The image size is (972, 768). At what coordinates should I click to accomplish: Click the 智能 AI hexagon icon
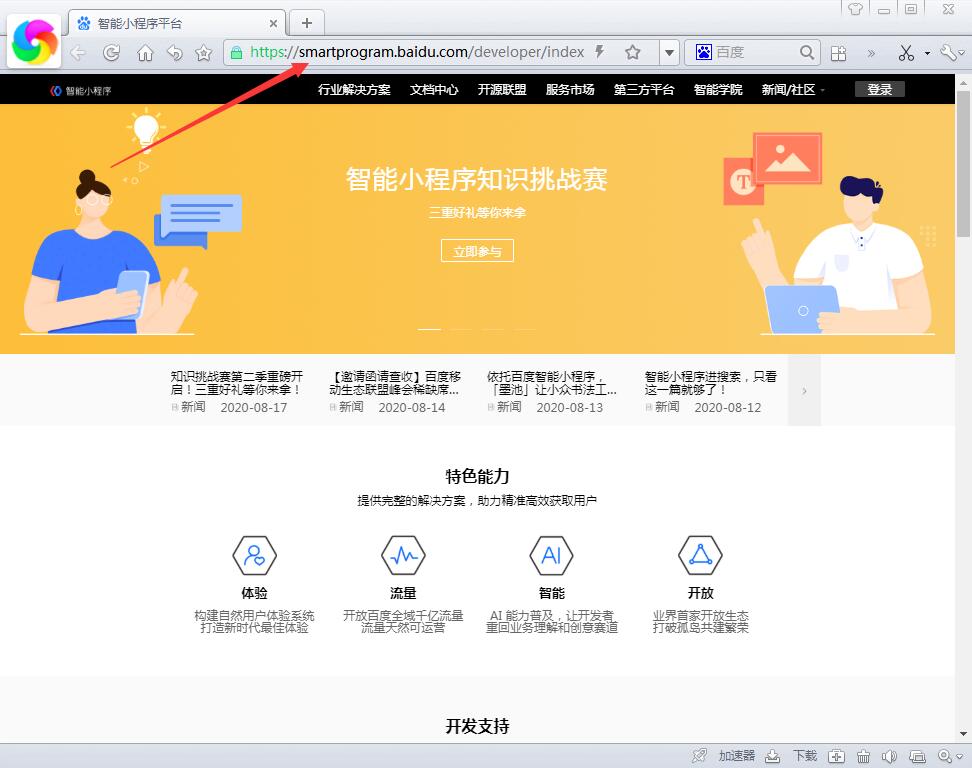pyautogui.click(x=552, y=555)
